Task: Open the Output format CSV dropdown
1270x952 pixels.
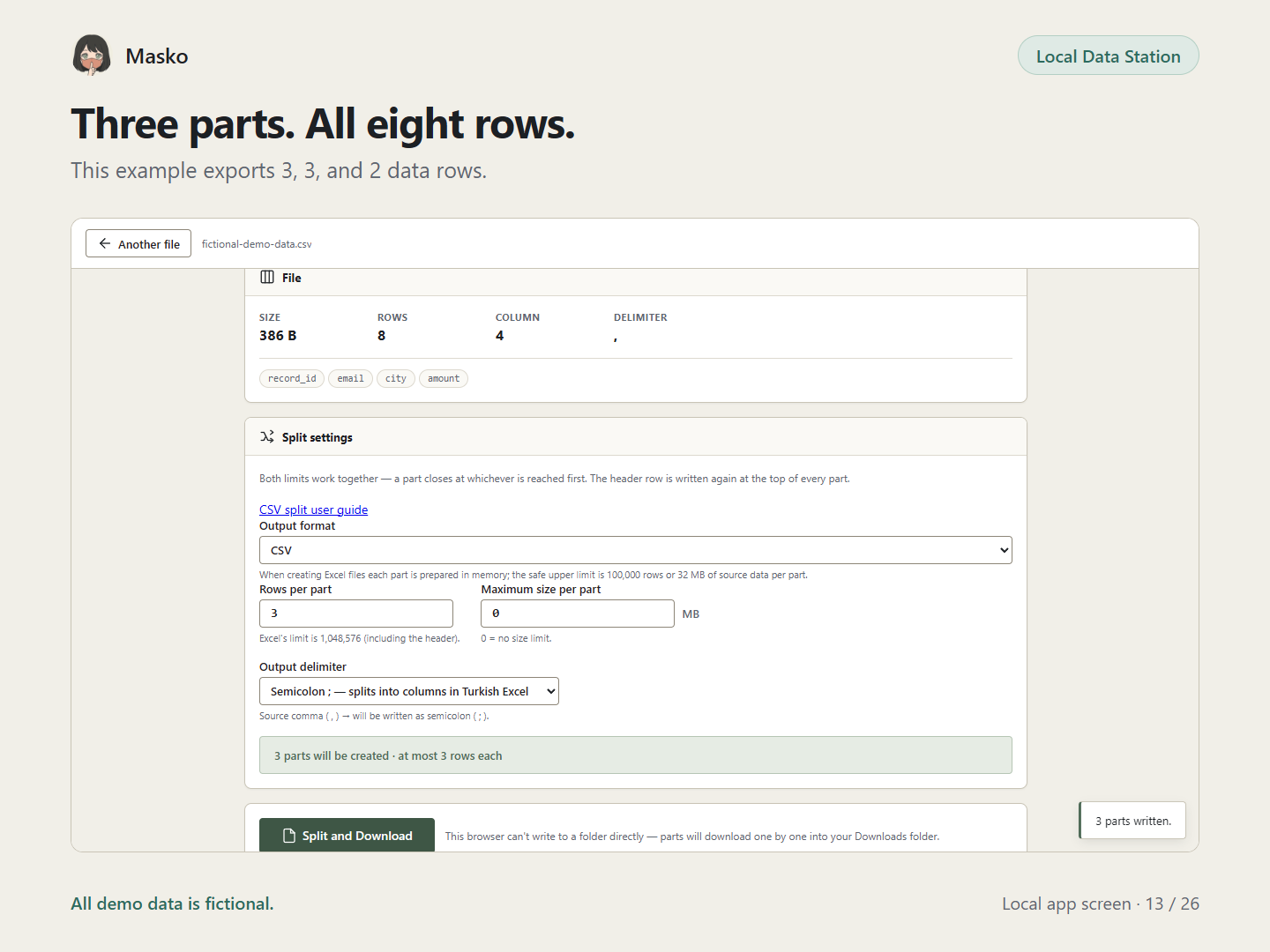Action: point(635,550)
